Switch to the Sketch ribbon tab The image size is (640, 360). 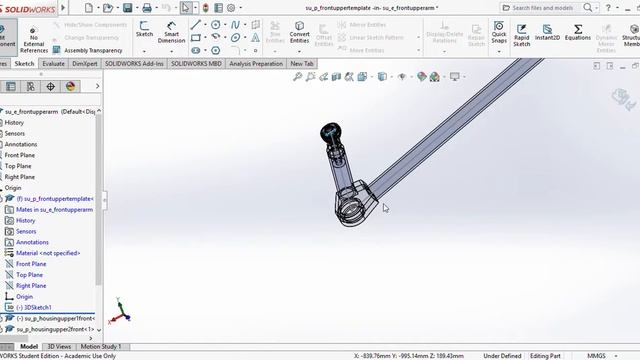click(x=24, y=63)
